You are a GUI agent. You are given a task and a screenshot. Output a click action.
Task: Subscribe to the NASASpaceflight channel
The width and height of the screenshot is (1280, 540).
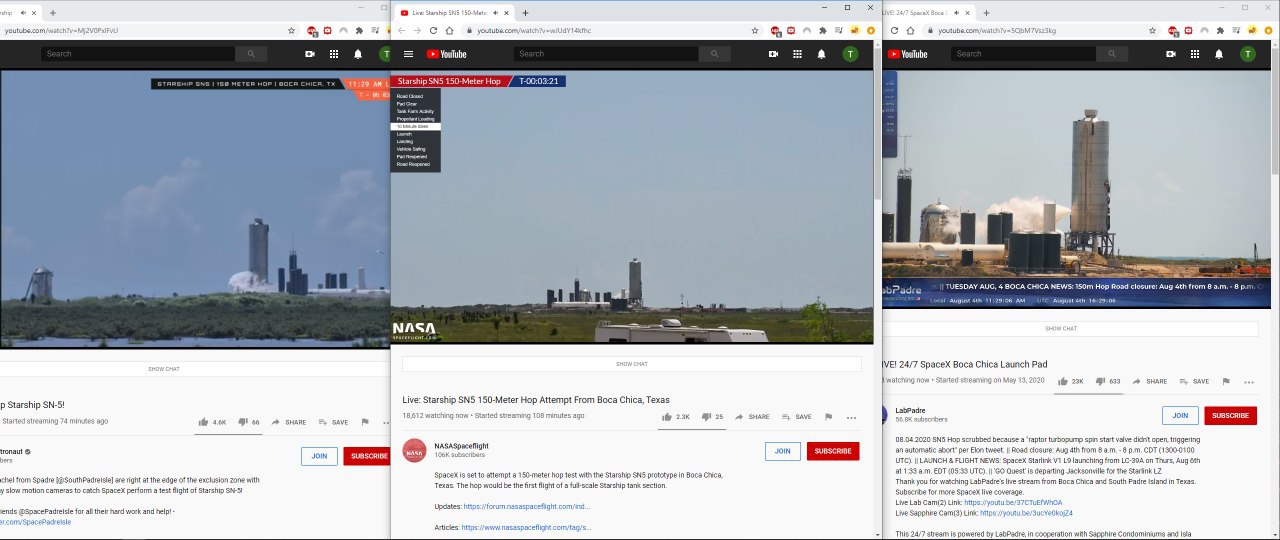click(x=833, y=451)
